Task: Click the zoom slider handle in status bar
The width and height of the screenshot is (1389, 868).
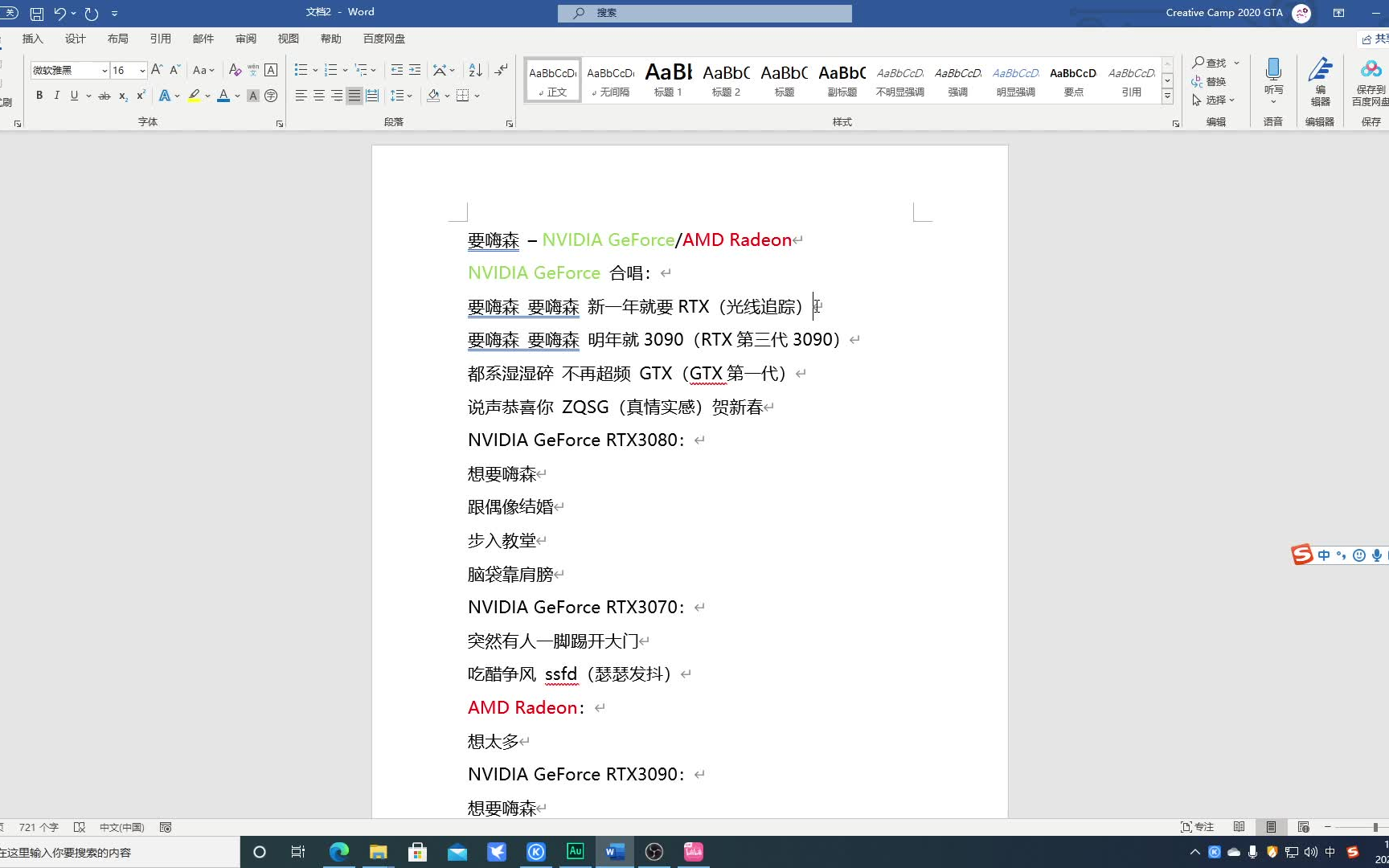Action: 1375,827
